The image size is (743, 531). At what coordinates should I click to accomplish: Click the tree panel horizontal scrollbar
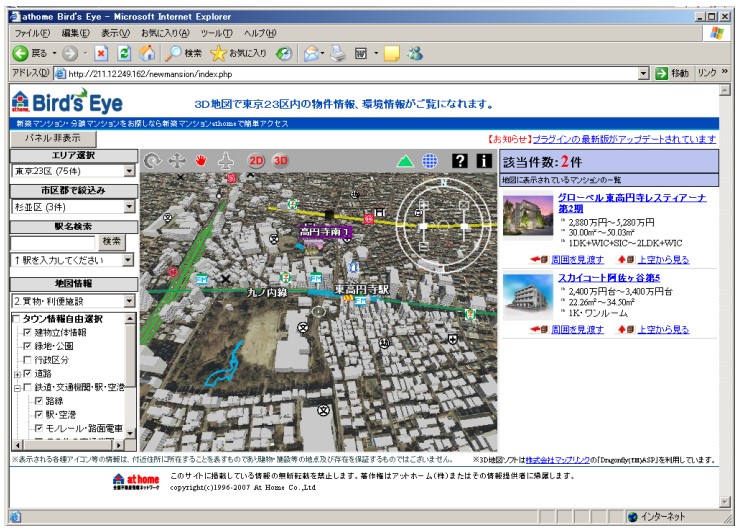pos(68,445)
